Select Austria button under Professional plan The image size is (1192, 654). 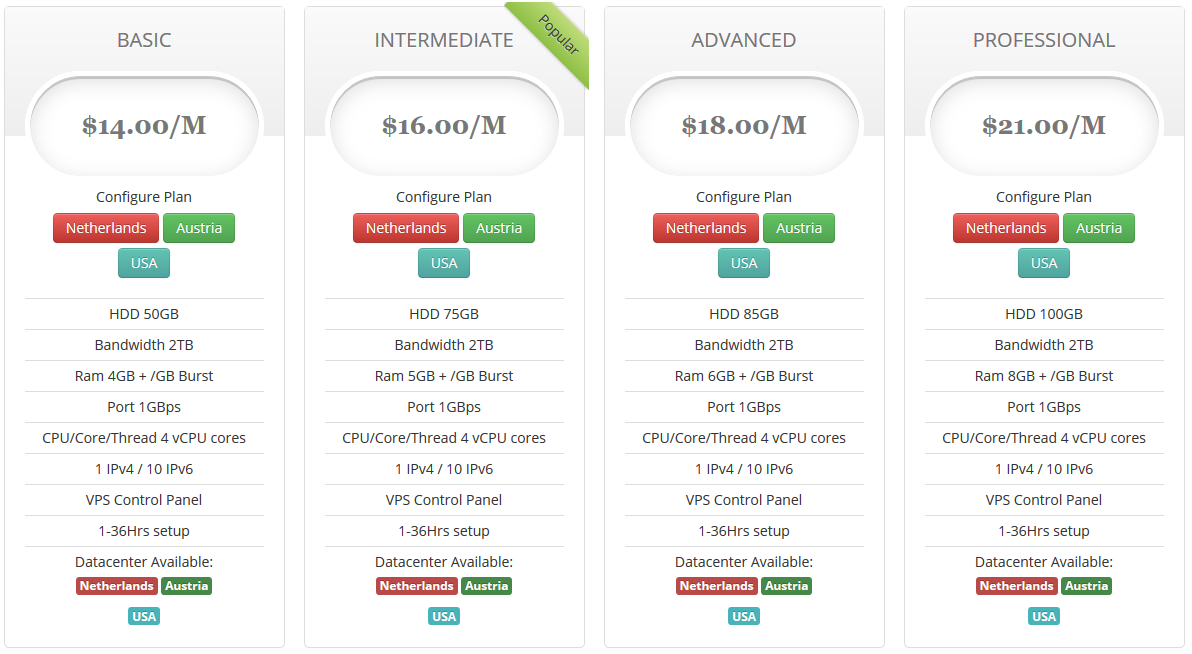click(1099, 228)
